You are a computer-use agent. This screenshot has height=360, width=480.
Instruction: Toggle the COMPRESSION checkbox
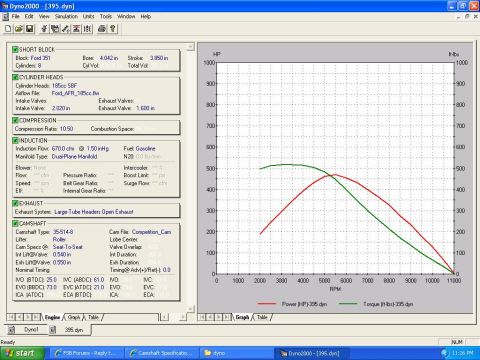15,120
